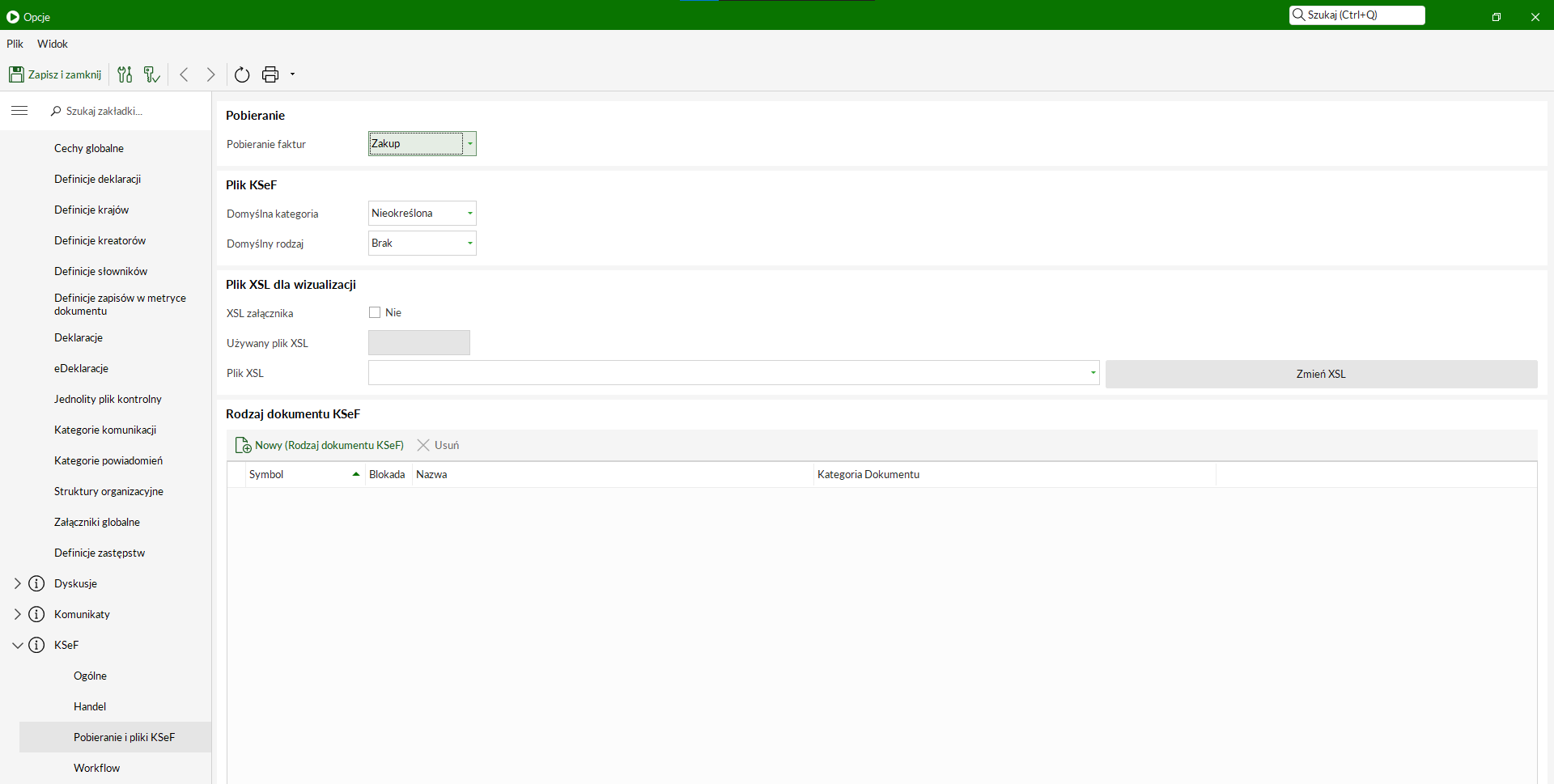
Task: Go forward with the right arrow
Action: (210, 74)
